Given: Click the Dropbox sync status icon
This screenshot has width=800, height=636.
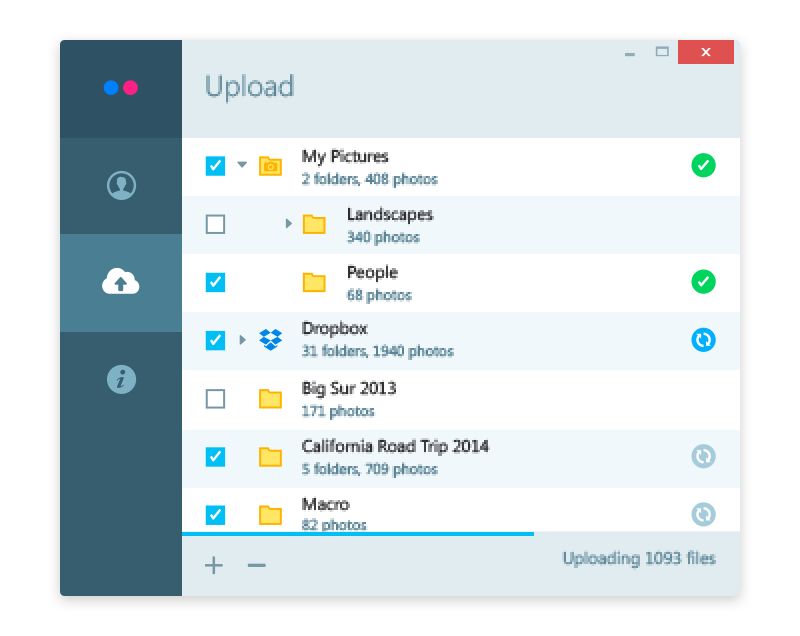Looking at the screenshot, I should coord(703,340).
